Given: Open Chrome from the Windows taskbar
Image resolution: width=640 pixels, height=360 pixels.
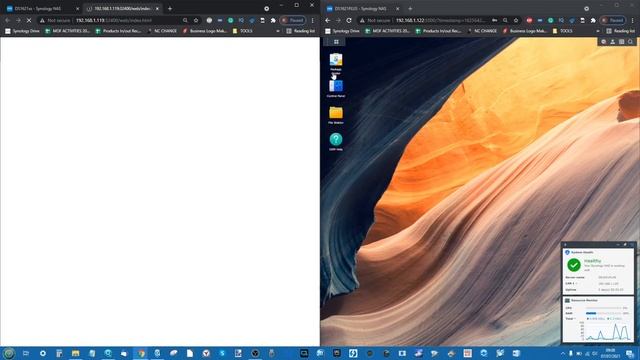Looking at the screenshot, I should coord(141,353).
